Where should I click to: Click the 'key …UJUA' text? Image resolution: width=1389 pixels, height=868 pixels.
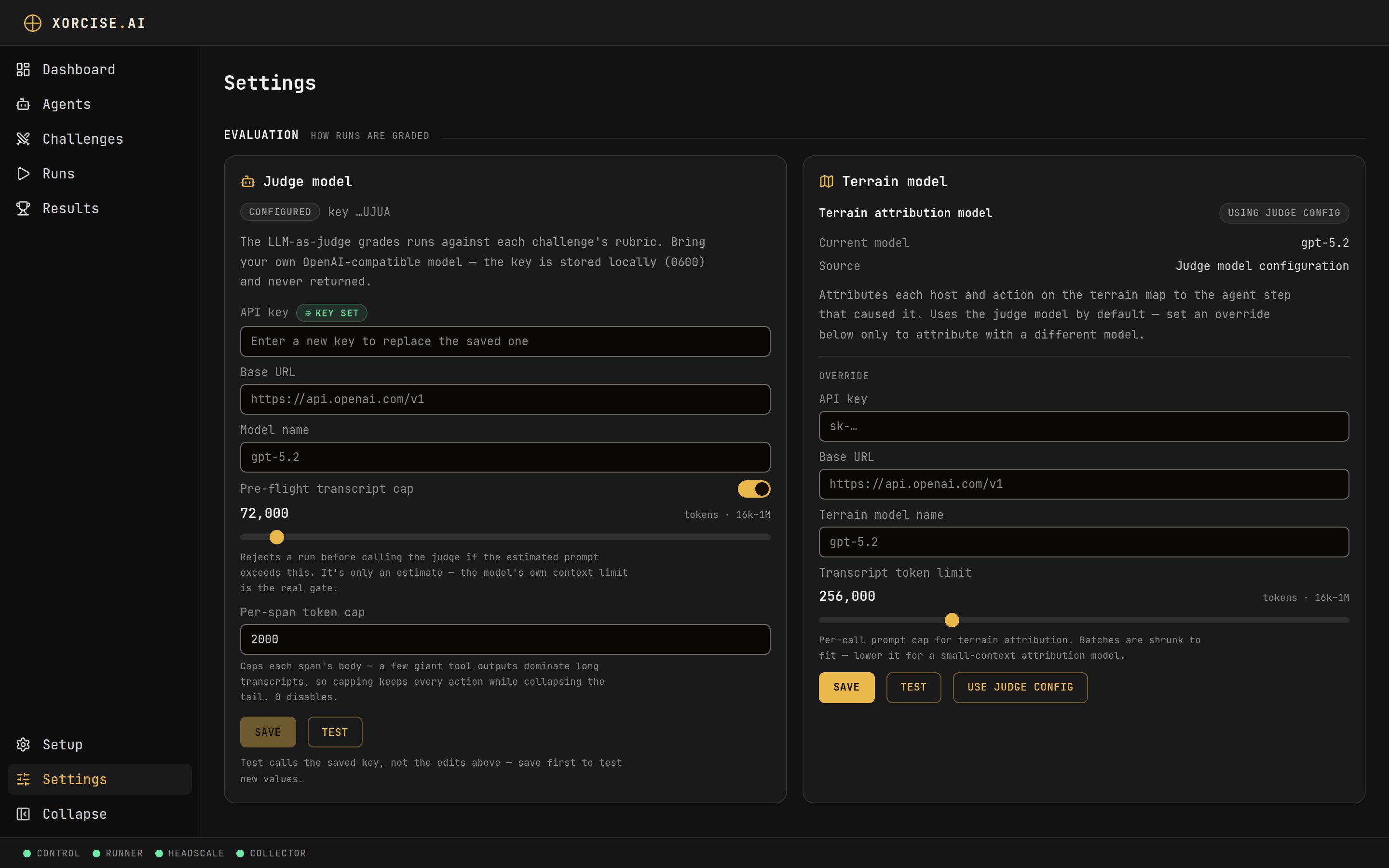click(x=359, y=212)
